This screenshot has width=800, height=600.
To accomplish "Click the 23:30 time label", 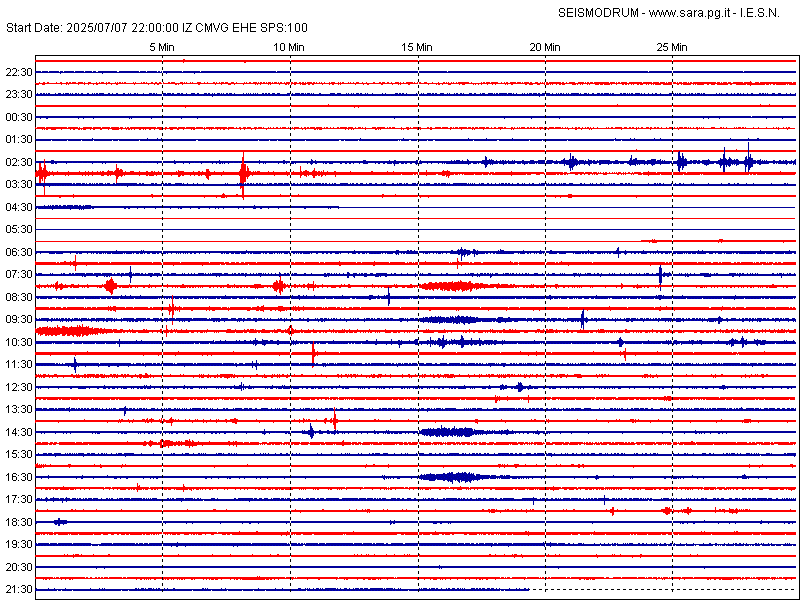I will click(19, 94).
